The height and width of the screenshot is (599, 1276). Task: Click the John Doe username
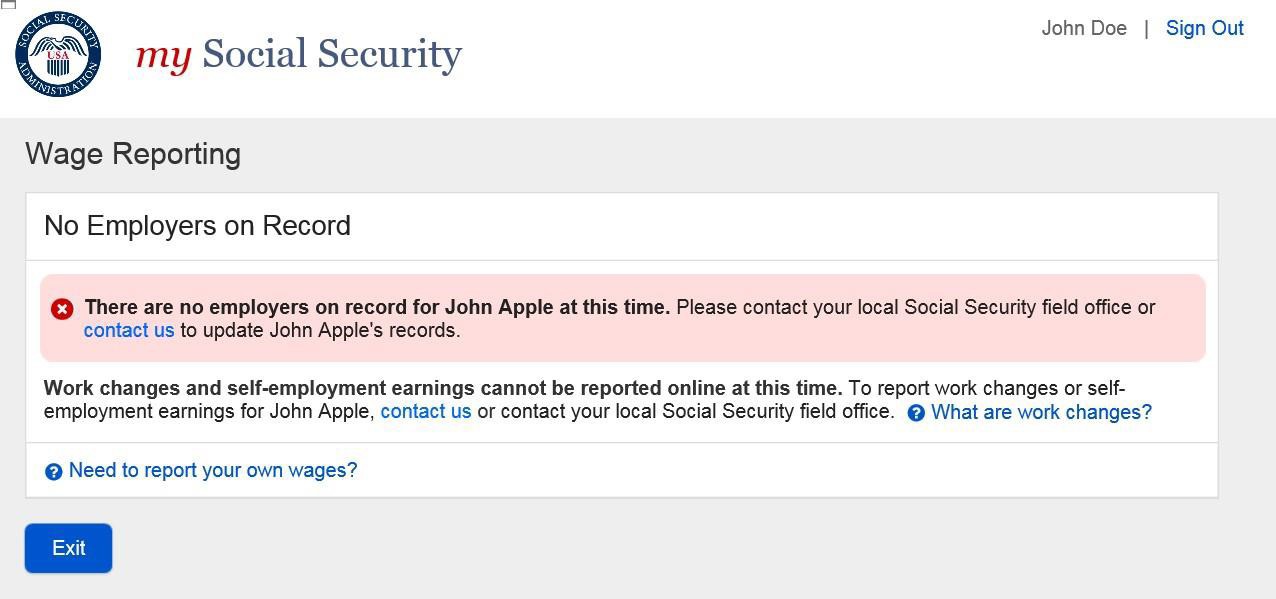click(x=1084, y=28)
